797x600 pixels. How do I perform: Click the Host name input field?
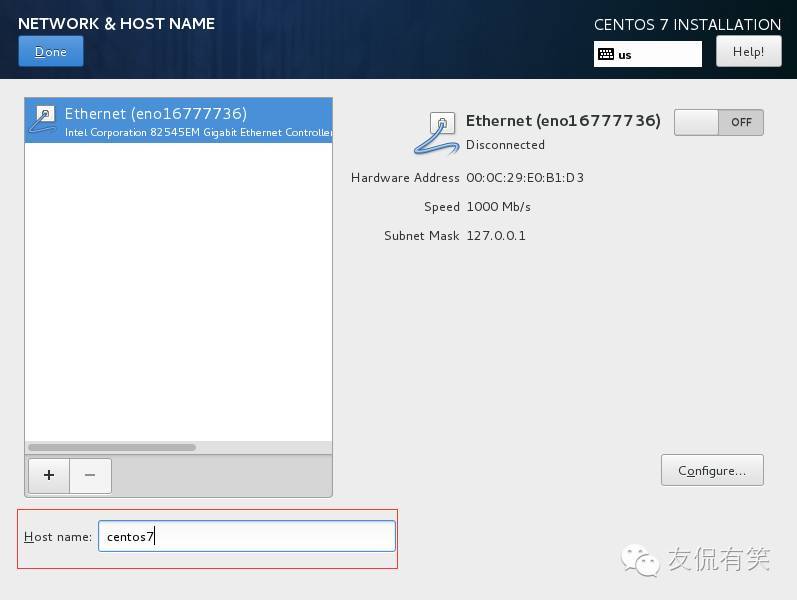click(247, 536)
